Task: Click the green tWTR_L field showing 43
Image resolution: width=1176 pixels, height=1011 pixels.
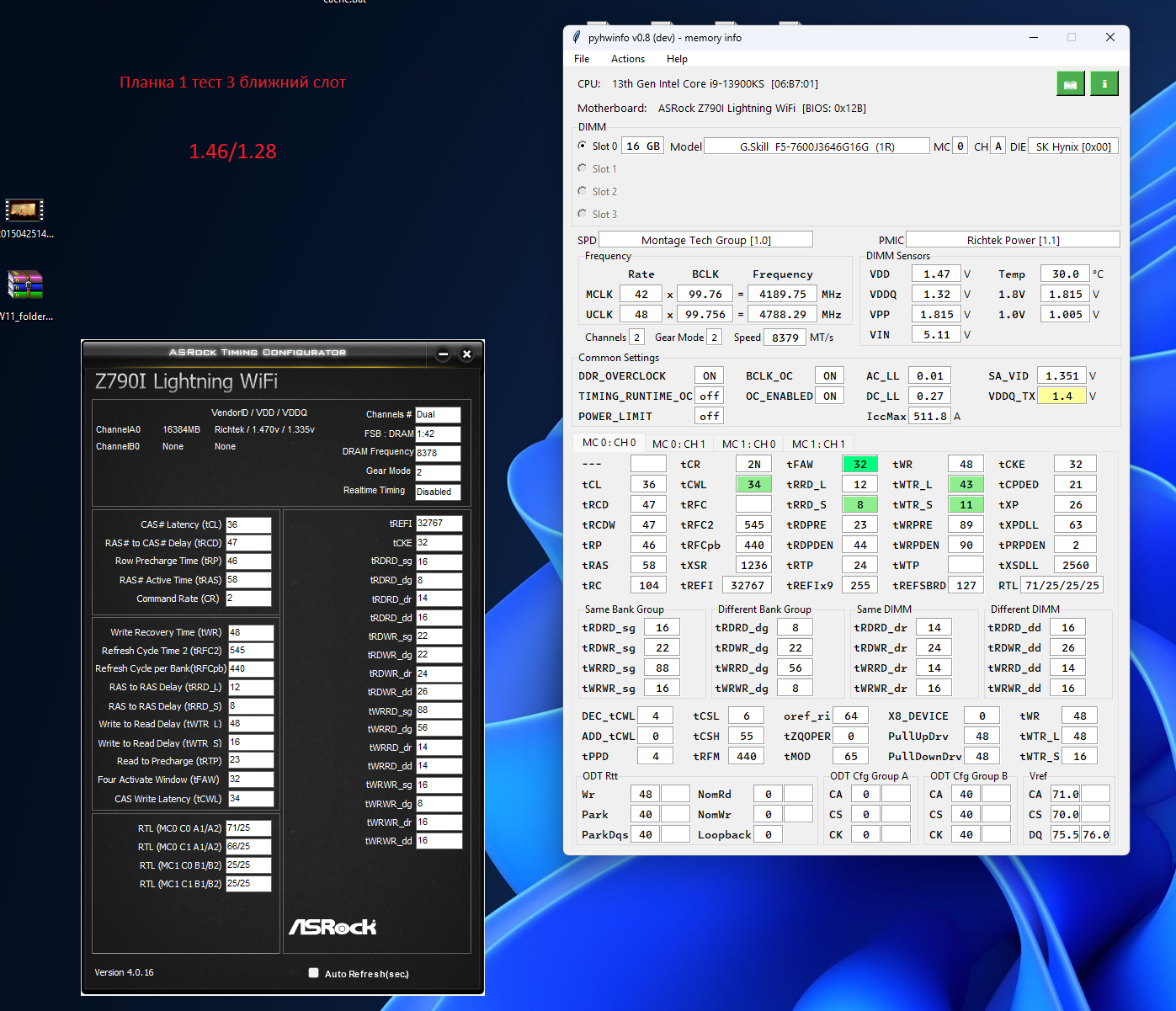Action: click(x=966, y=484)
